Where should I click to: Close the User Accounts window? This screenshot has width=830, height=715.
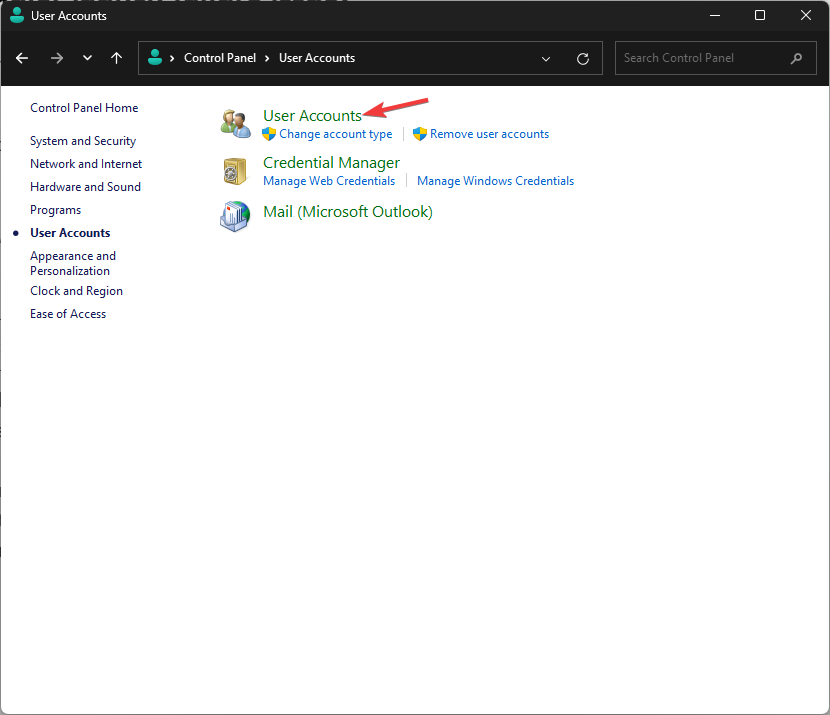click(x=806, y=15)
